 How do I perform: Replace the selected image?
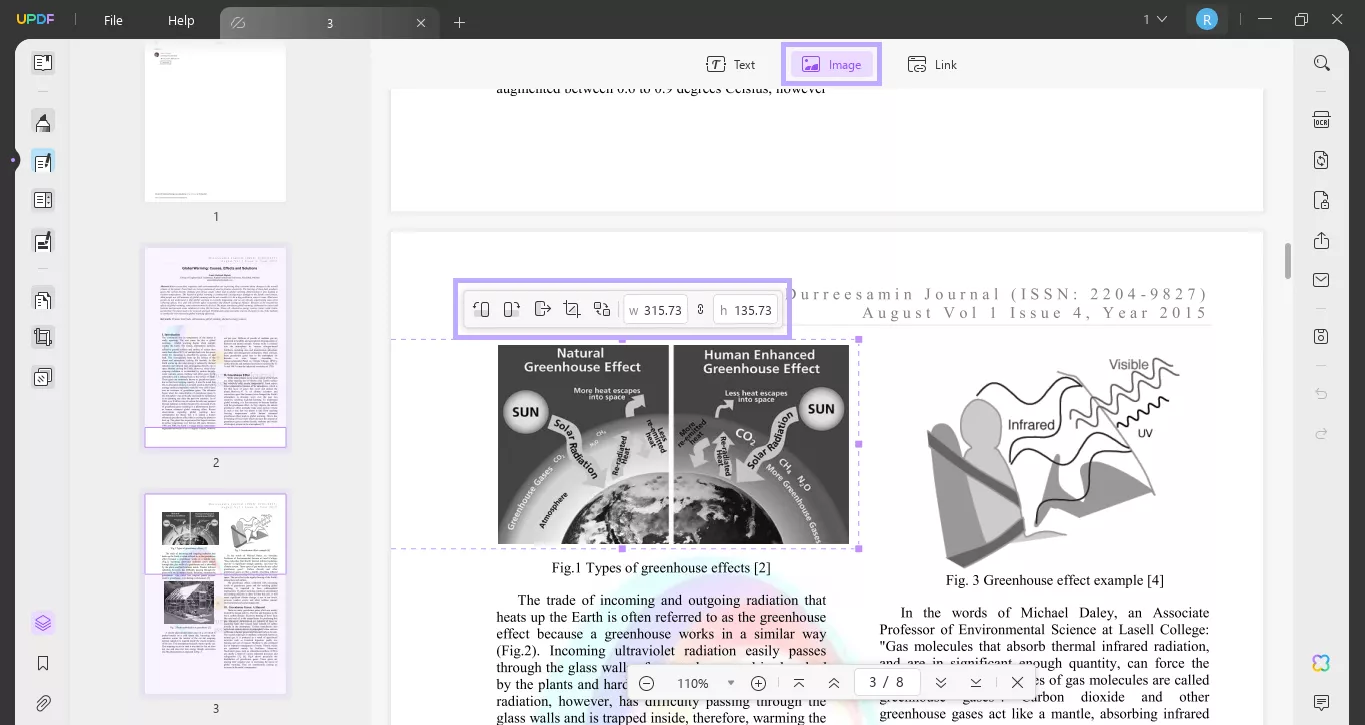602,310
